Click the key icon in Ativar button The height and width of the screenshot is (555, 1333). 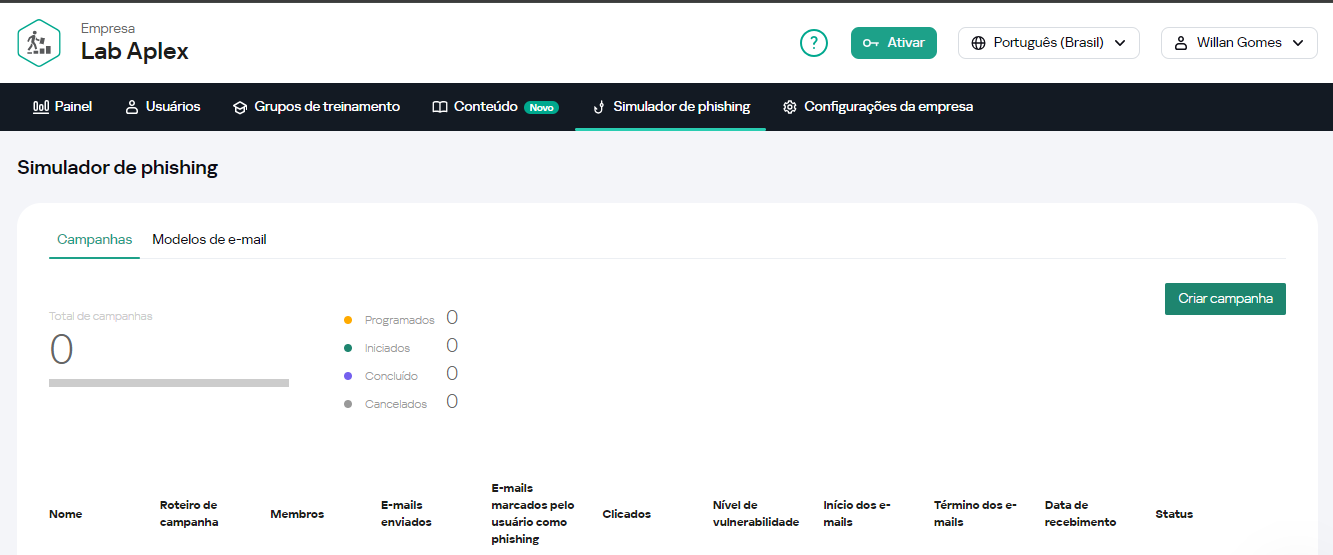coord(871,43)
